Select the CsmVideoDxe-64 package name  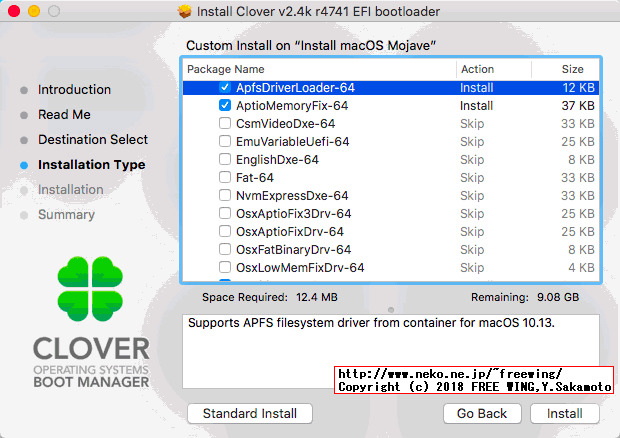click(285, 124)
